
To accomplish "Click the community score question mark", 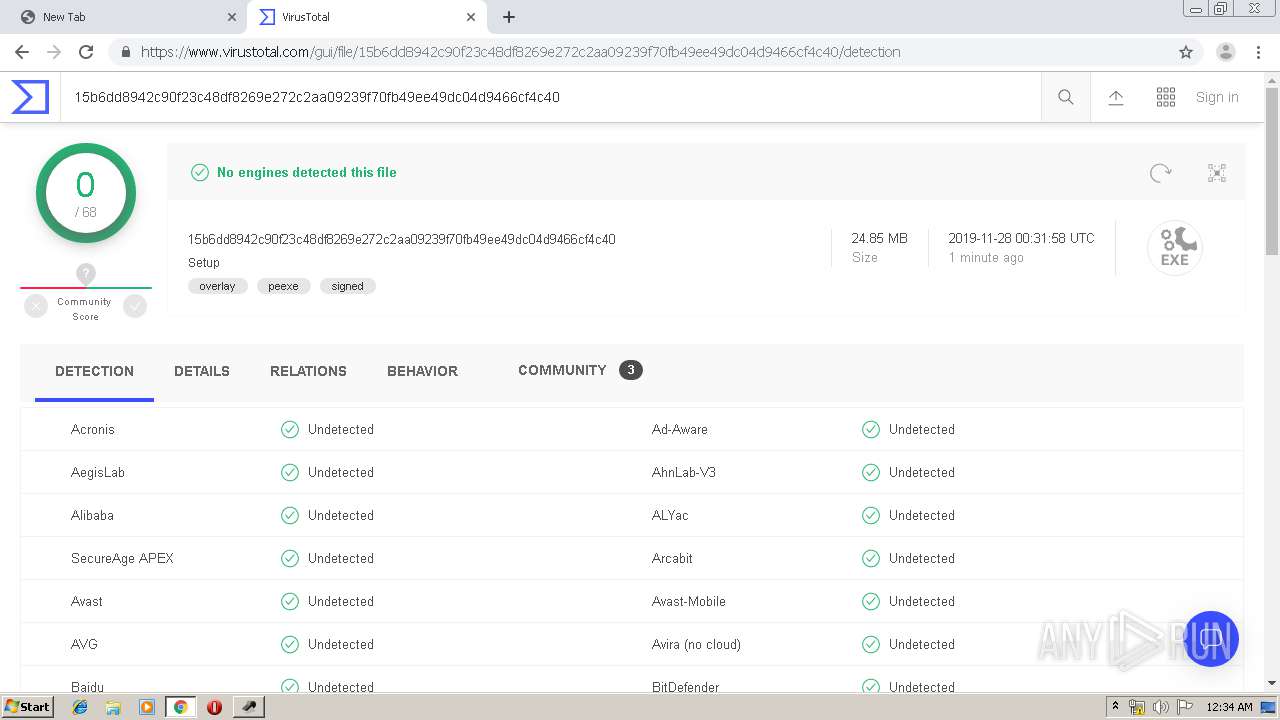I will (x=86, y=273).
